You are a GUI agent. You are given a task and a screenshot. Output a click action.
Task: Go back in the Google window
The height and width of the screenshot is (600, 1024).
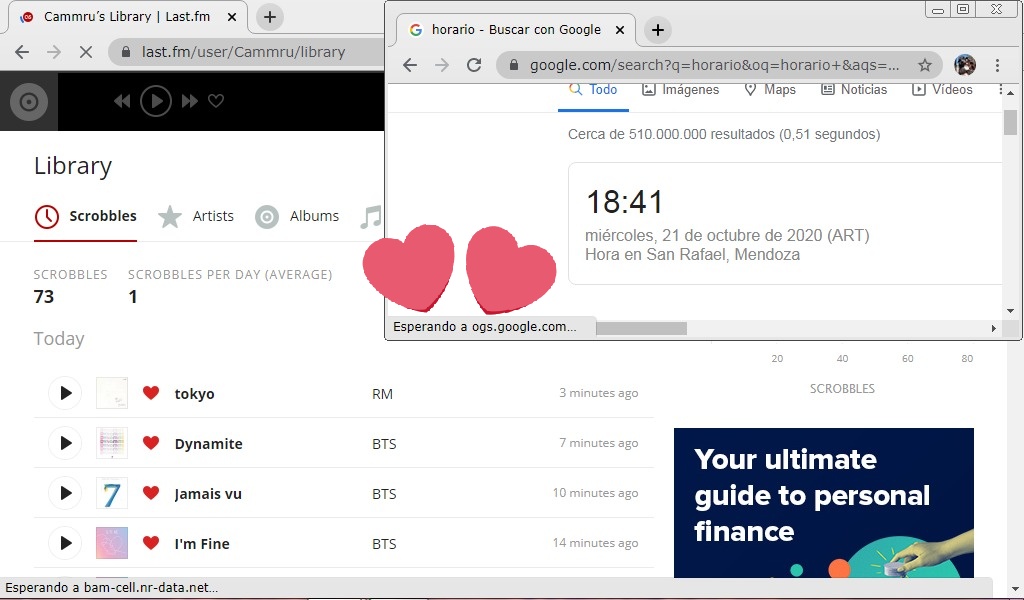(x=409, y=65)
